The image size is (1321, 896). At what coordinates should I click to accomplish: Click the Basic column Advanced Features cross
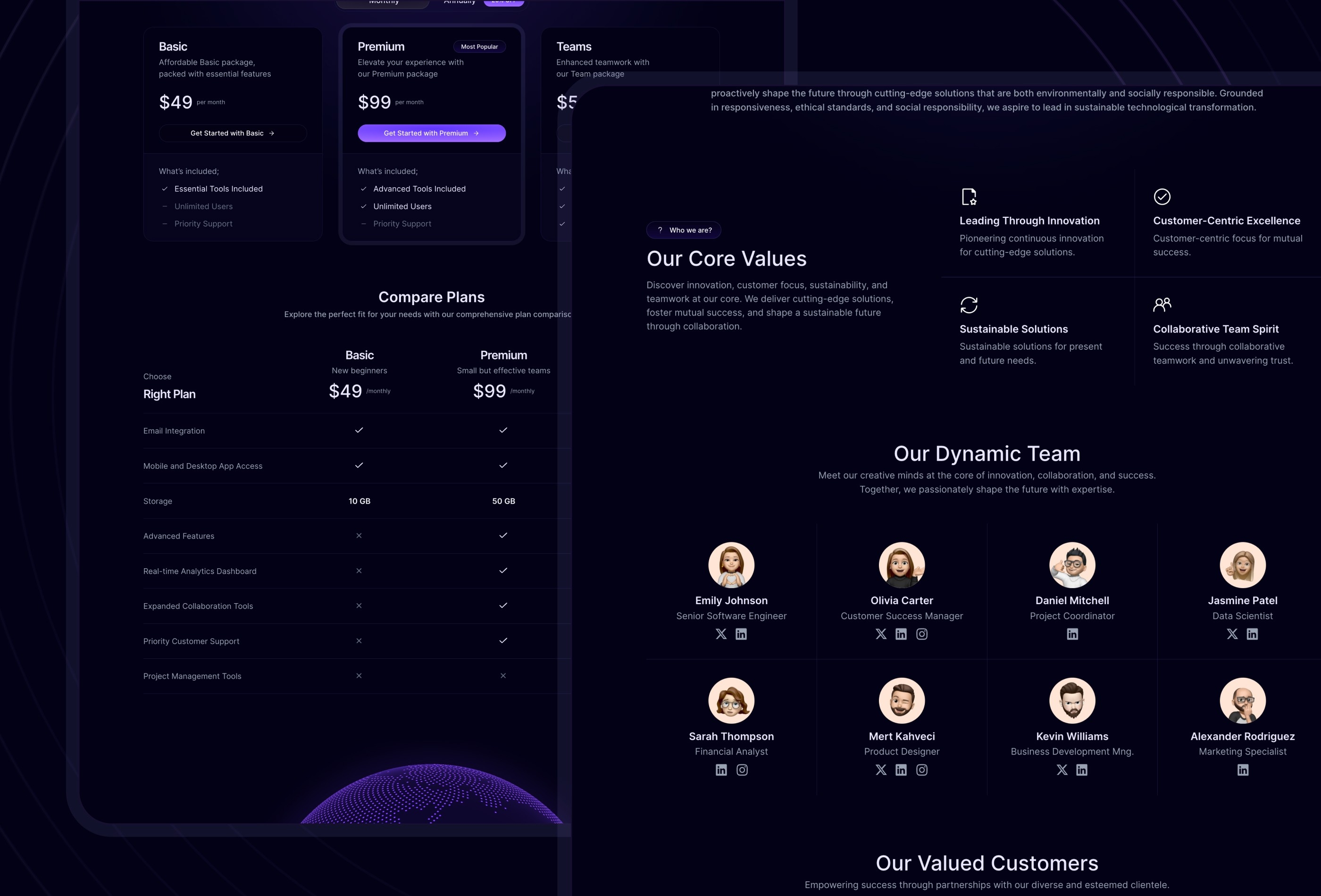tap(359, 535)
